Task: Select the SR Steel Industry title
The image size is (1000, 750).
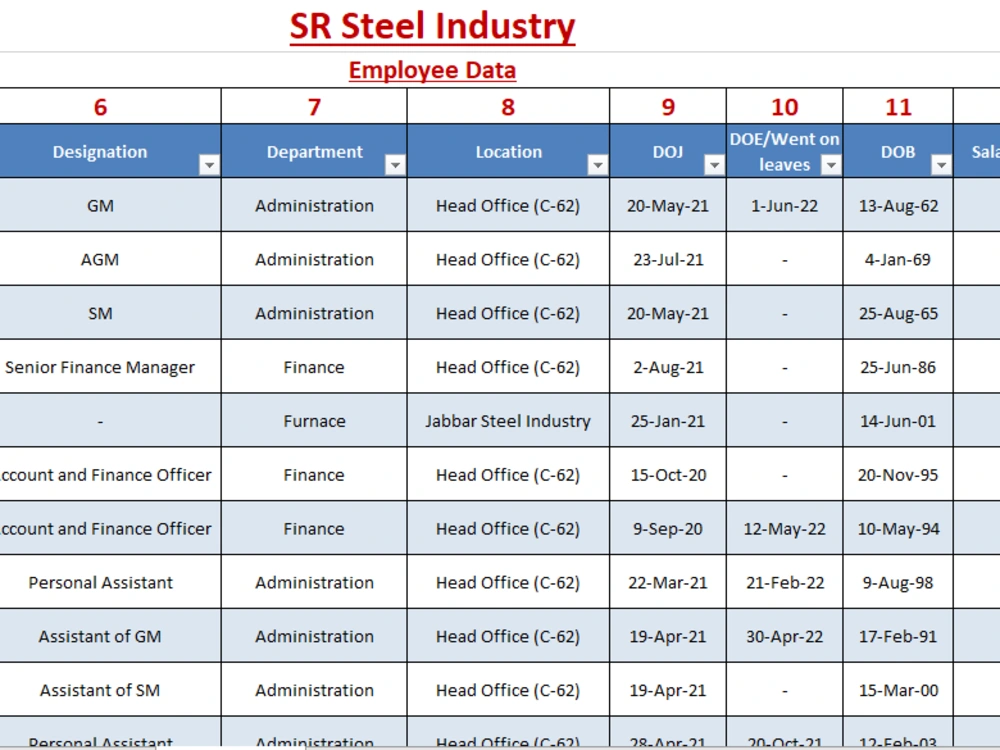Action: [432, 27]
